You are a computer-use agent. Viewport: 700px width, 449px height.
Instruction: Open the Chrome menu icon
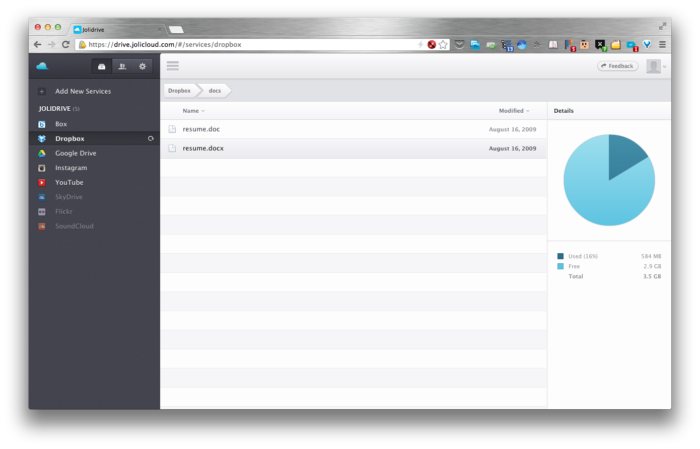pos(662,44)
